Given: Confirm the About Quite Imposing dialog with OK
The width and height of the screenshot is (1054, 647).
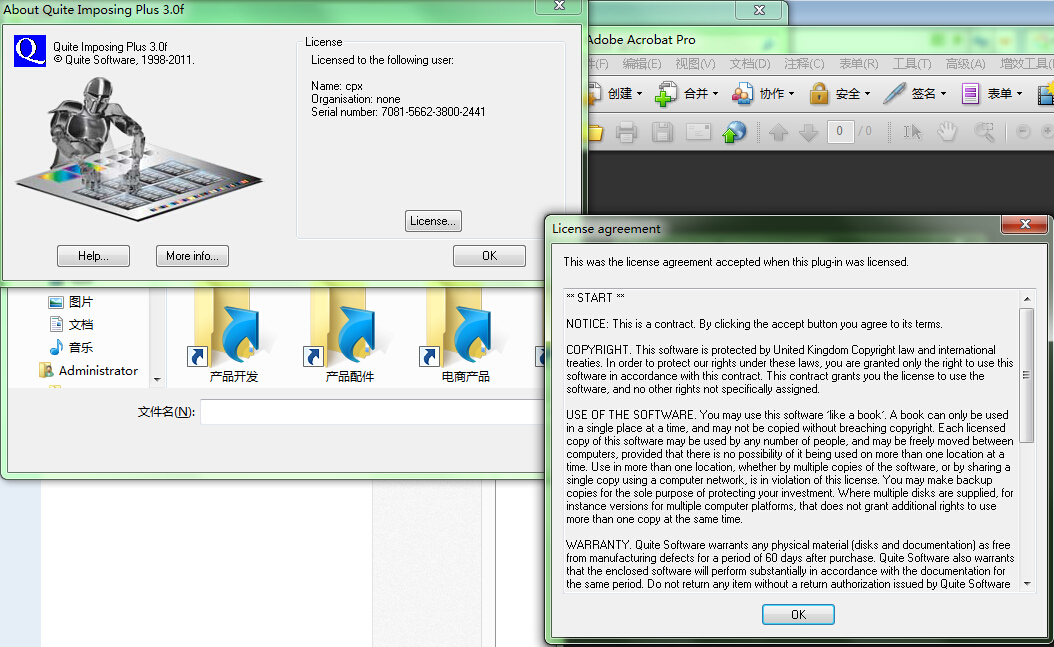Looking at the screenshot, I should coord(489,256).
